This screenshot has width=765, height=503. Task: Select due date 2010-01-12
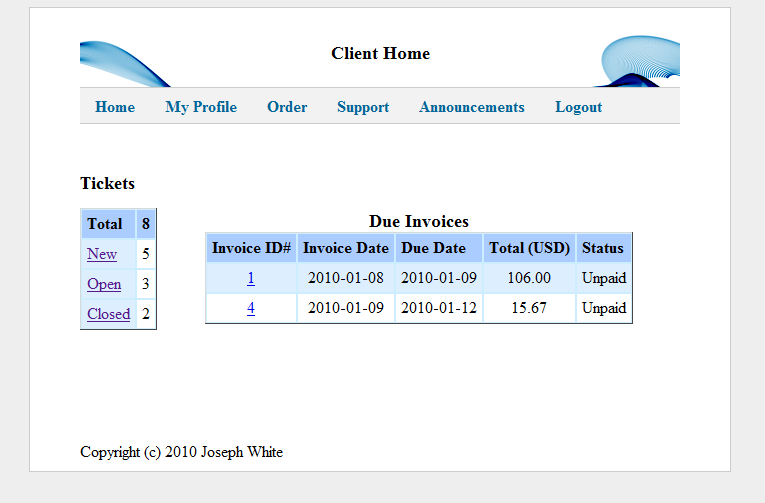pyautogui.click(x=439, y=308)
